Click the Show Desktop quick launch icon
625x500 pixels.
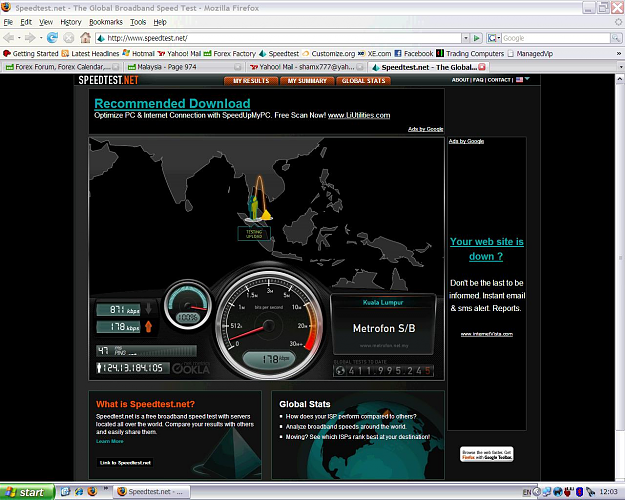[65, 492]
